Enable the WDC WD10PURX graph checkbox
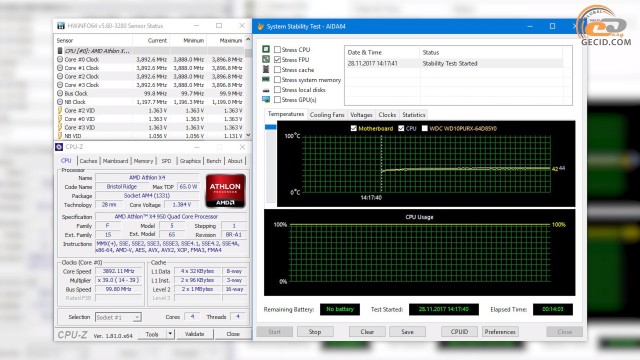The image size is (640, 360). [x=424, y=128]
